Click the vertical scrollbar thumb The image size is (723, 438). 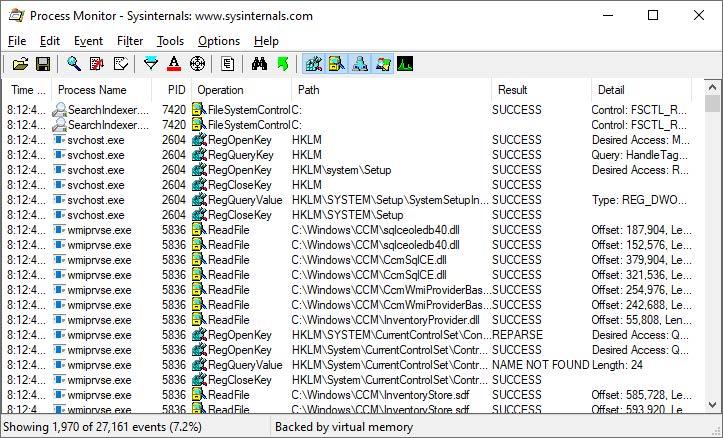[712, 104]
